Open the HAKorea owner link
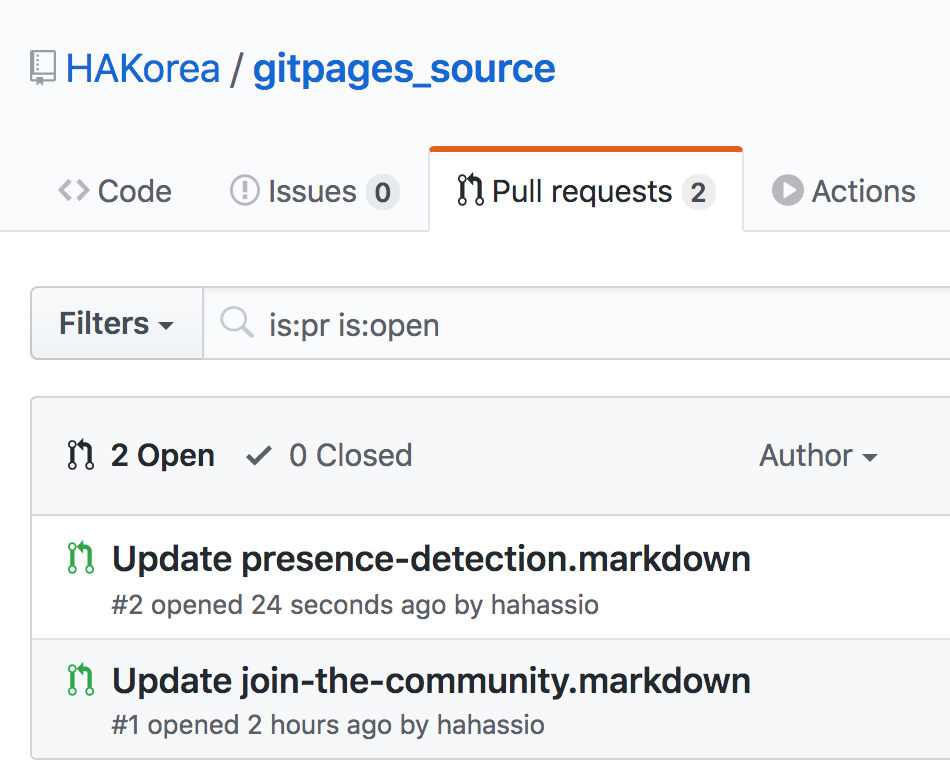Screen dimensions: 950x782 coord(142,68)
